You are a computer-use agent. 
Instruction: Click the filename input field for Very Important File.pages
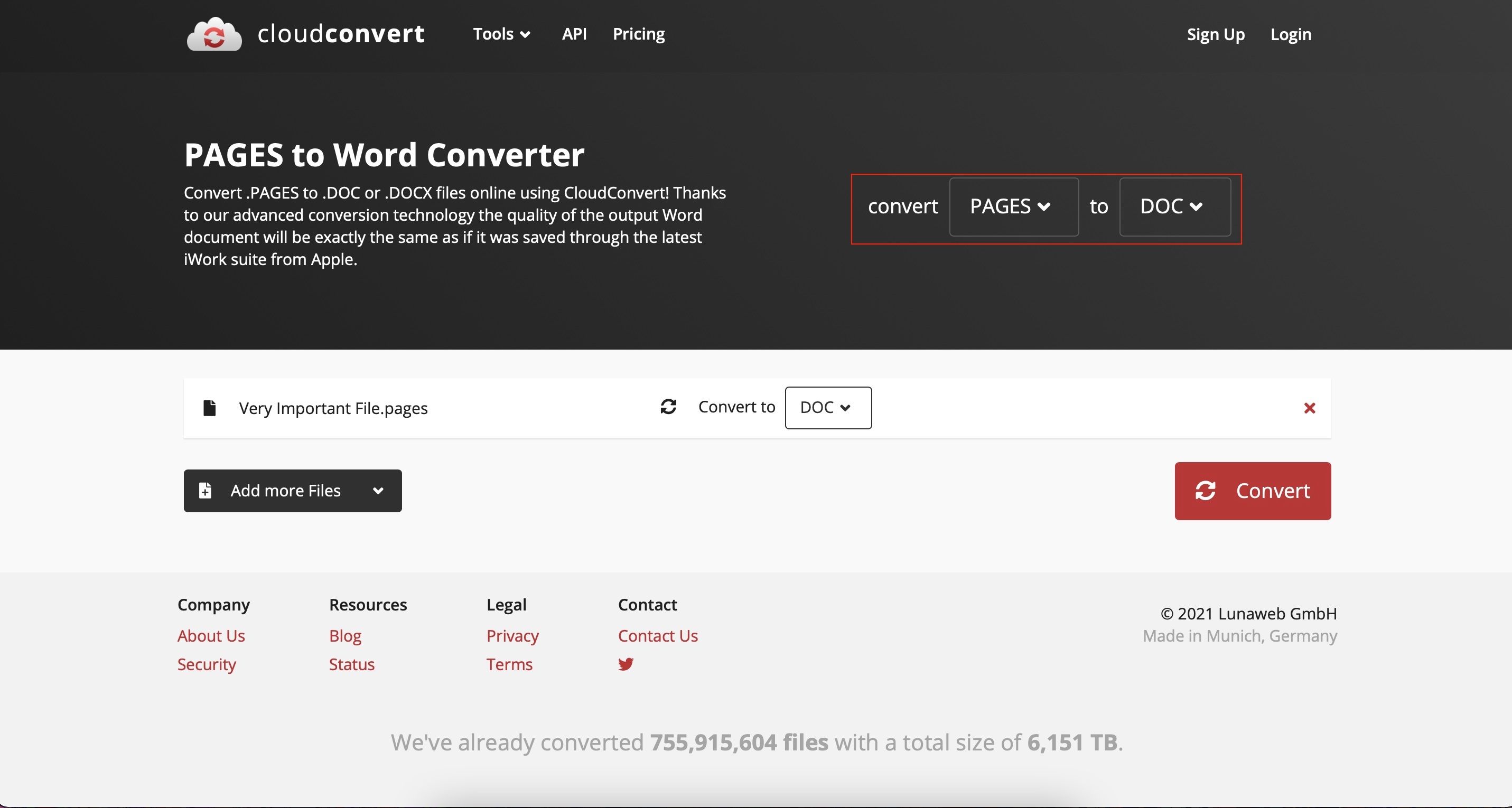(x=332, y=408)
